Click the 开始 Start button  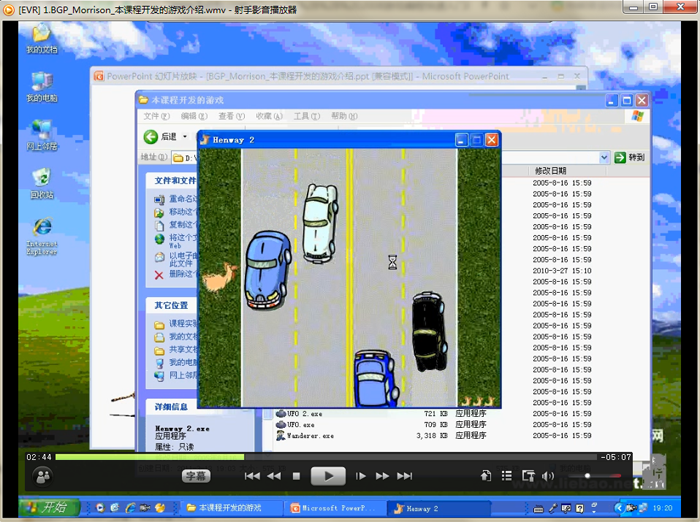45,508
